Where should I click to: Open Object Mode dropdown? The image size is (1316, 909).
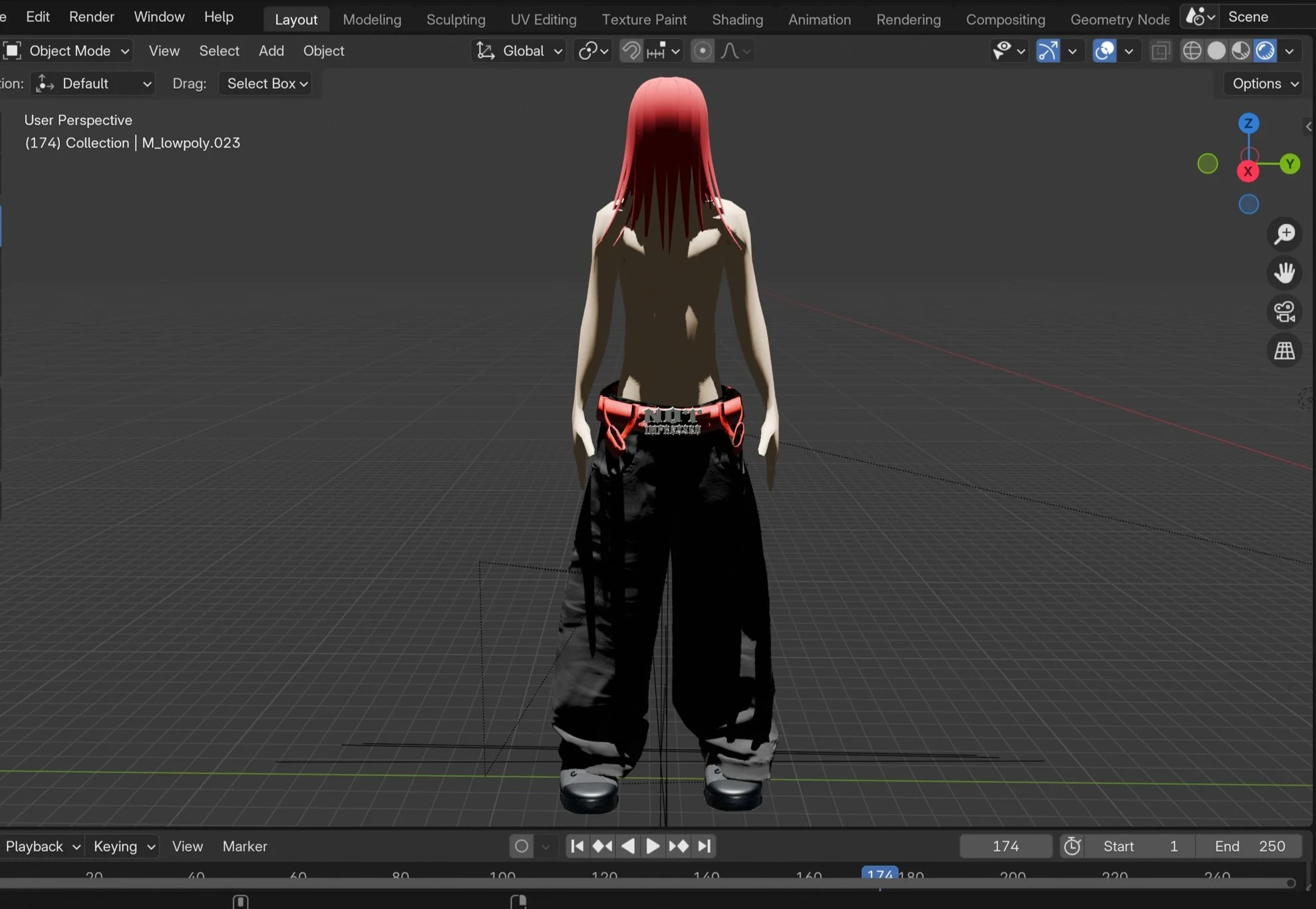pos(67,51)
